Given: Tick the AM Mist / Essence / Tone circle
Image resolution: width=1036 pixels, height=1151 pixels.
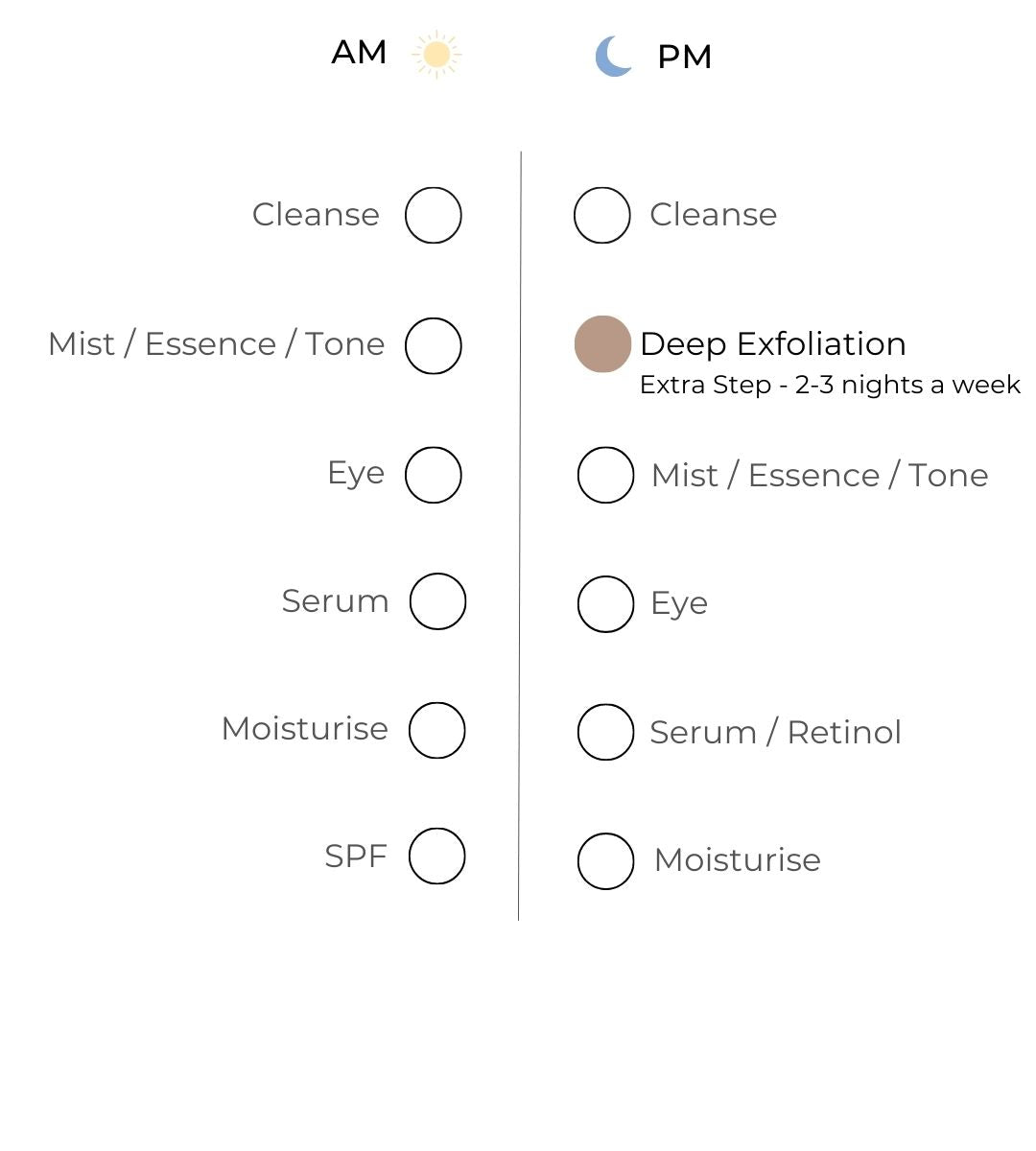Looking at the screenshot, I should click(434, 345).
